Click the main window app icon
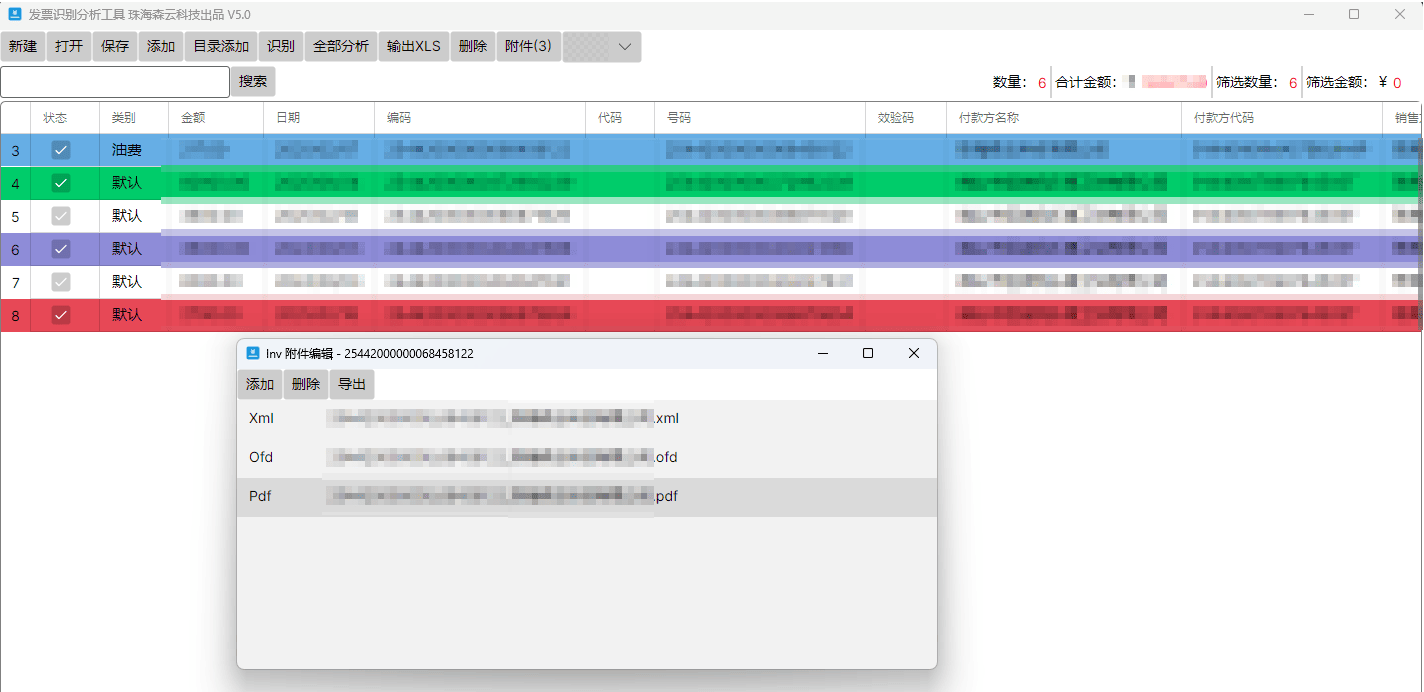 (x=15, y=14)
